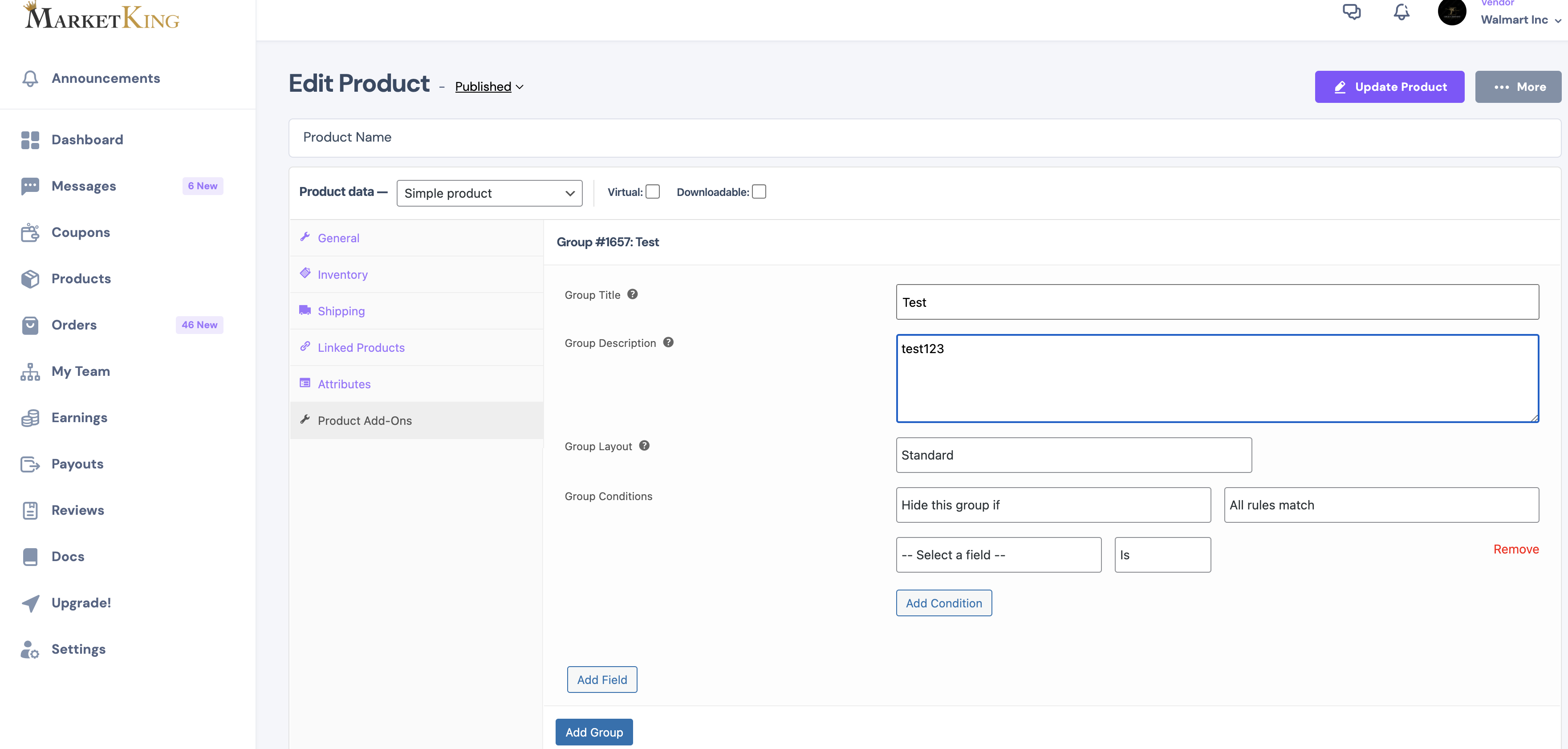Click the More button
1568x749 pixels.
point(1518,86)
